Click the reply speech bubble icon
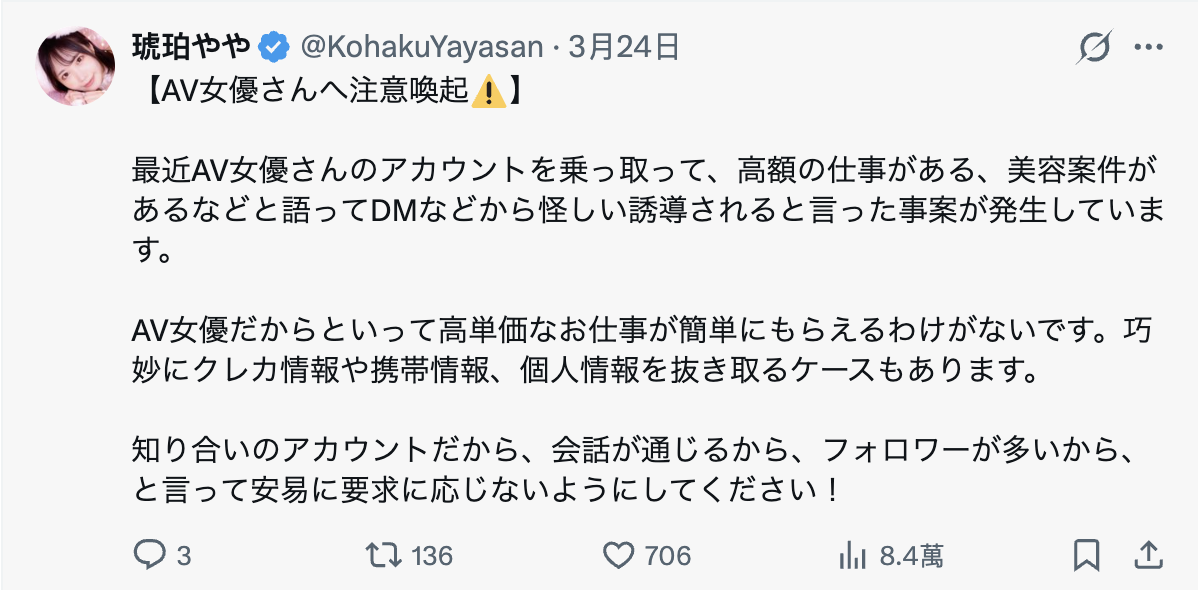Image resolution: width=1198 pixels, height=590 pixels. 148,555
